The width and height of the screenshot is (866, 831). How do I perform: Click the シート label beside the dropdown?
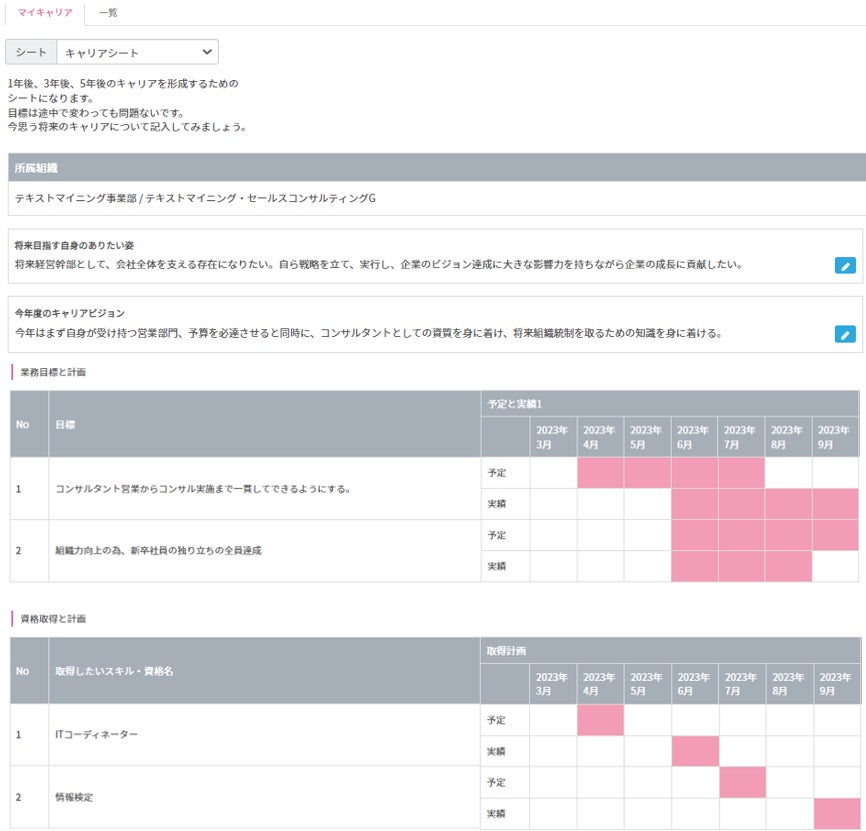(31, 52)
